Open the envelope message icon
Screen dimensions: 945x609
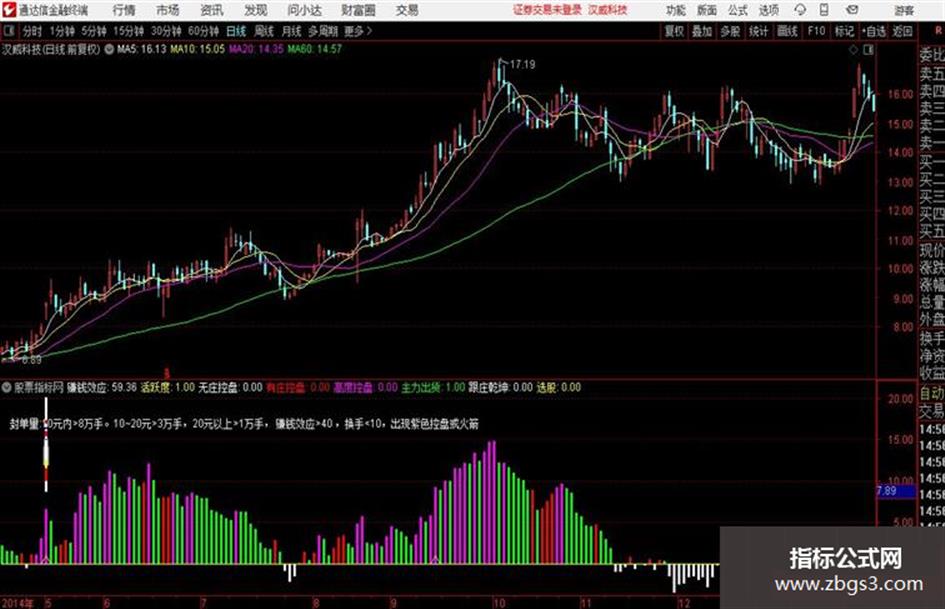[852, 10]
